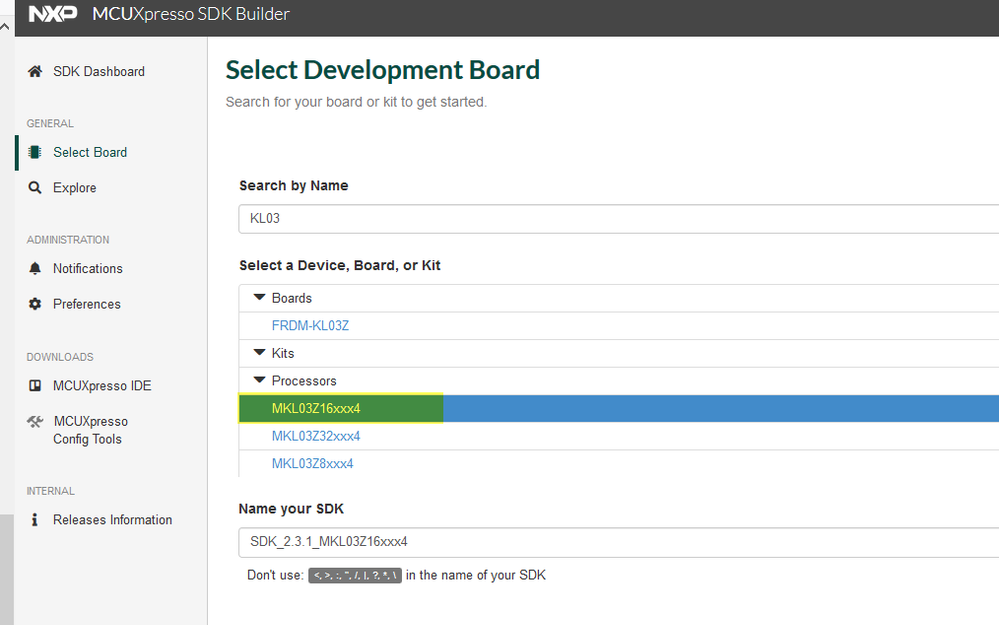Screen dimensions: 999x625
Task: Click the MCUXpresso IDE icon
Action: click(35, 386)
